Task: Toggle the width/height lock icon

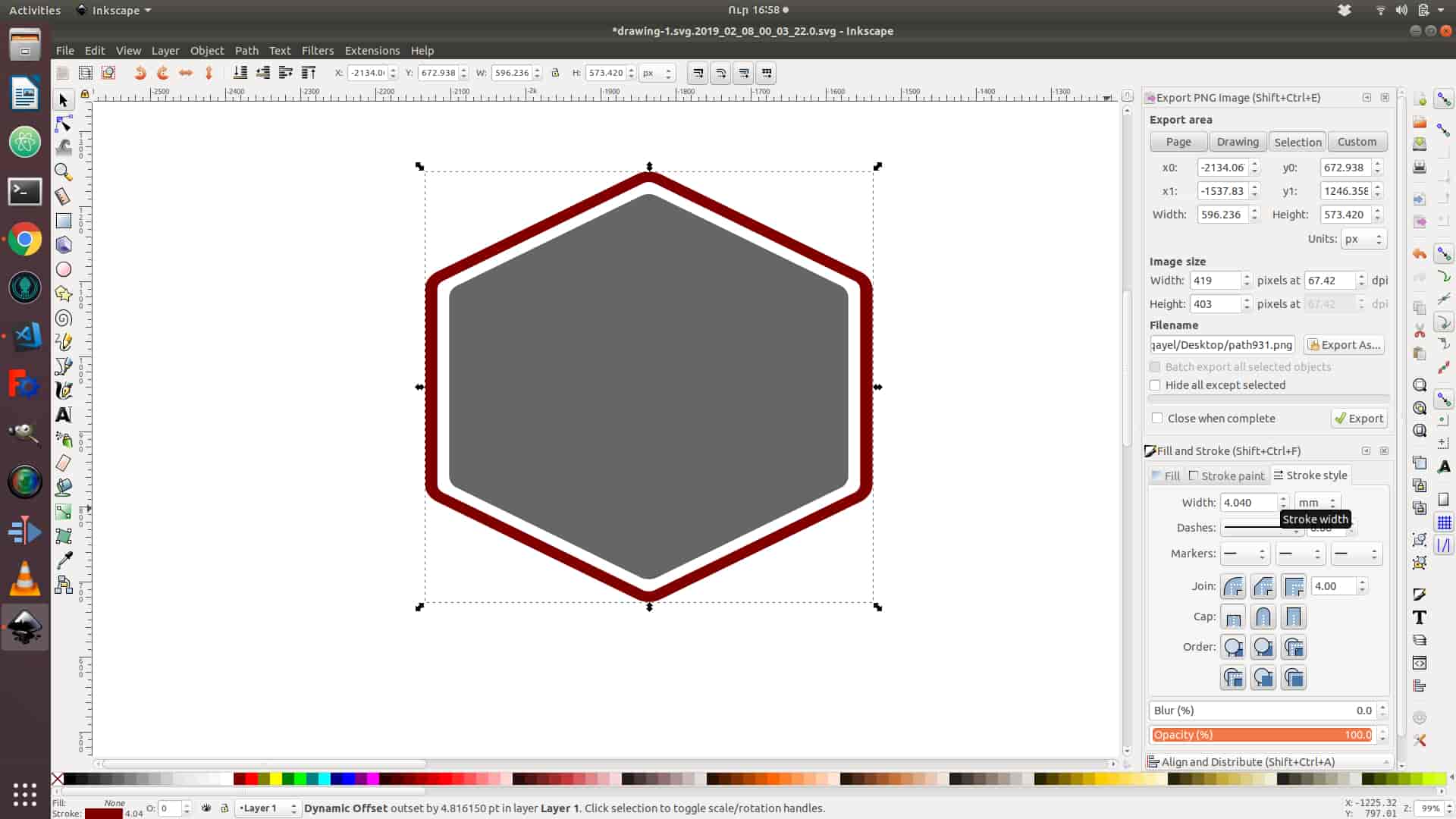Action: 555,73
